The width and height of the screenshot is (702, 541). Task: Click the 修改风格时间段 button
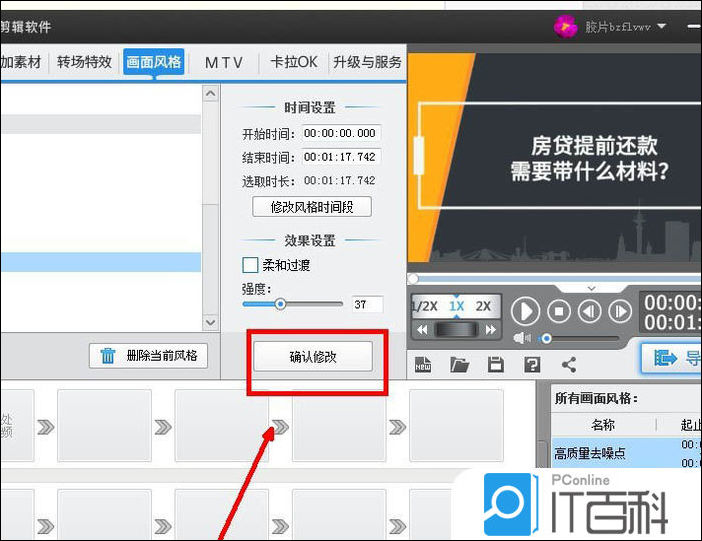pos(312,207)
